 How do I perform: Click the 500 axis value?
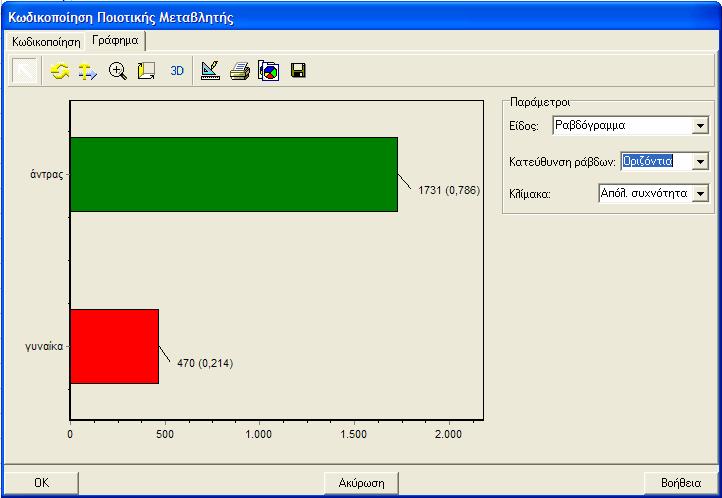tap(165, 434)
